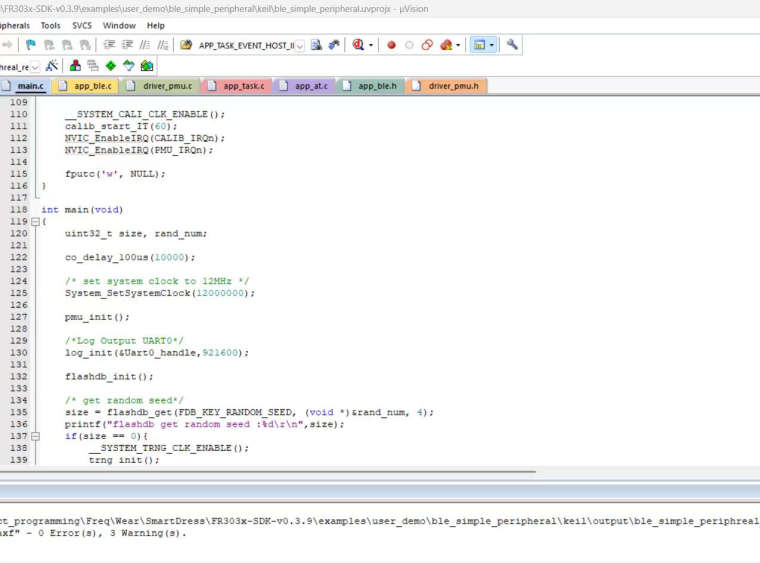Click the blue flag bookmark icon

coord(31,45)
